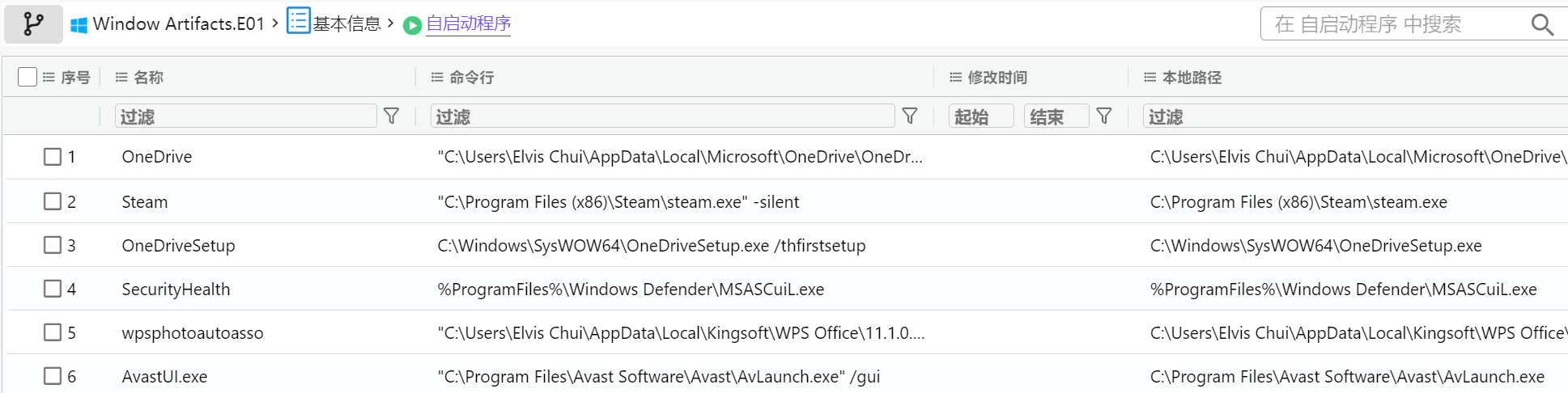Image resolution: width=1568 pixels, height=393 pixels.
Task: Open the 命令行 column header menu
Action: tap(437, 78)
